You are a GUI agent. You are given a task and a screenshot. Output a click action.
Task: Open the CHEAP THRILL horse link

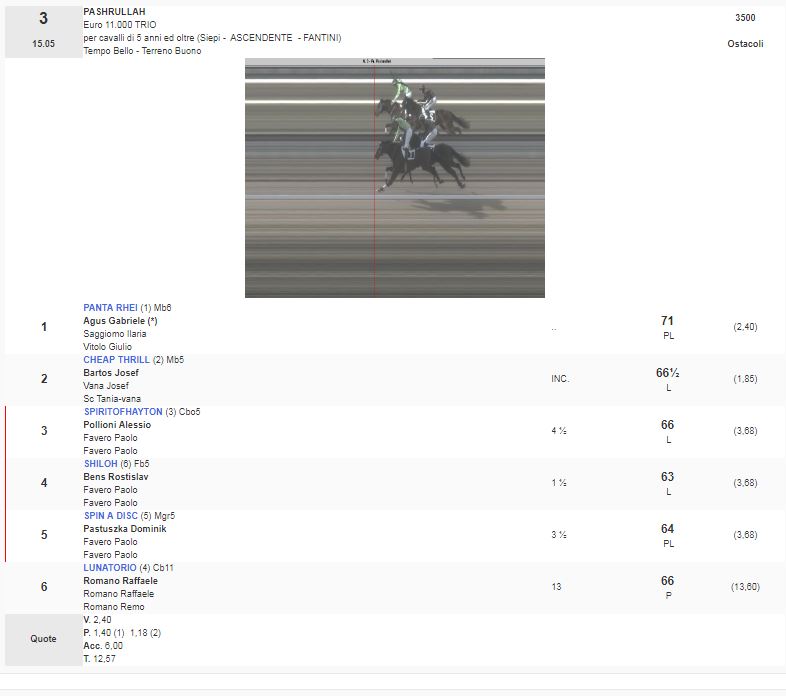(116, 360)
